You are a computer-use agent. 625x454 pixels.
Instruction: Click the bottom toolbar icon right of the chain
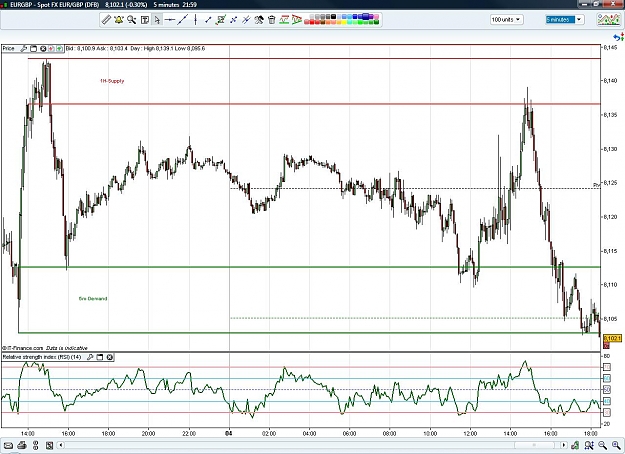click(49, 445)
